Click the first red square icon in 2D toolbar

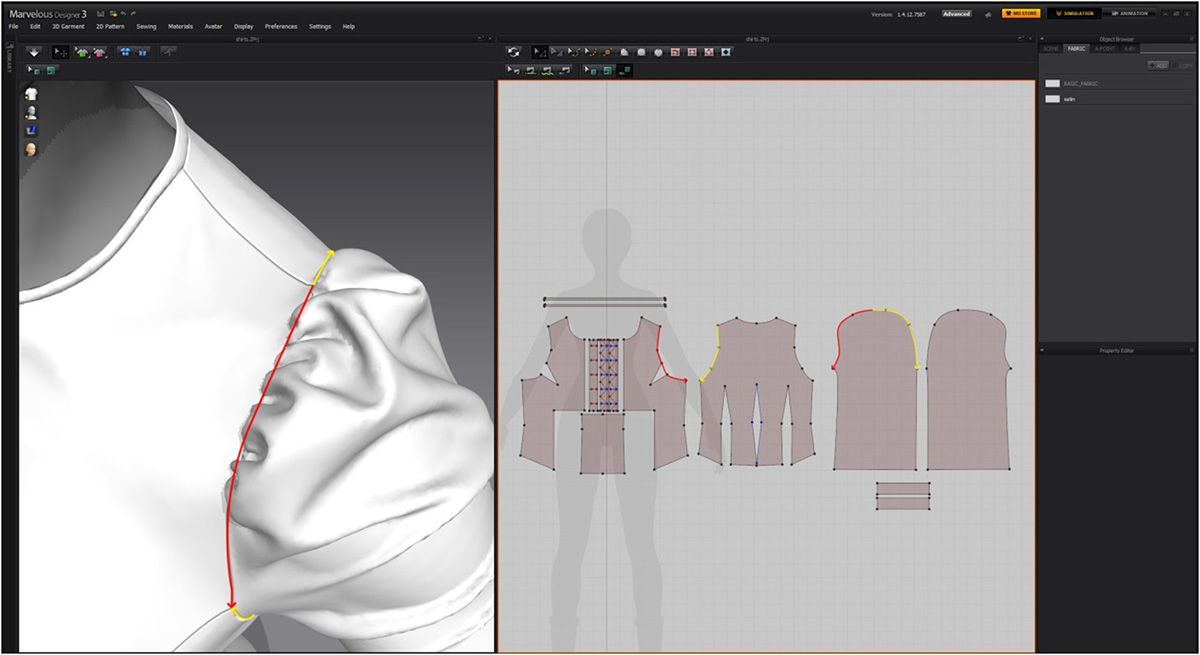pos(675,52)
